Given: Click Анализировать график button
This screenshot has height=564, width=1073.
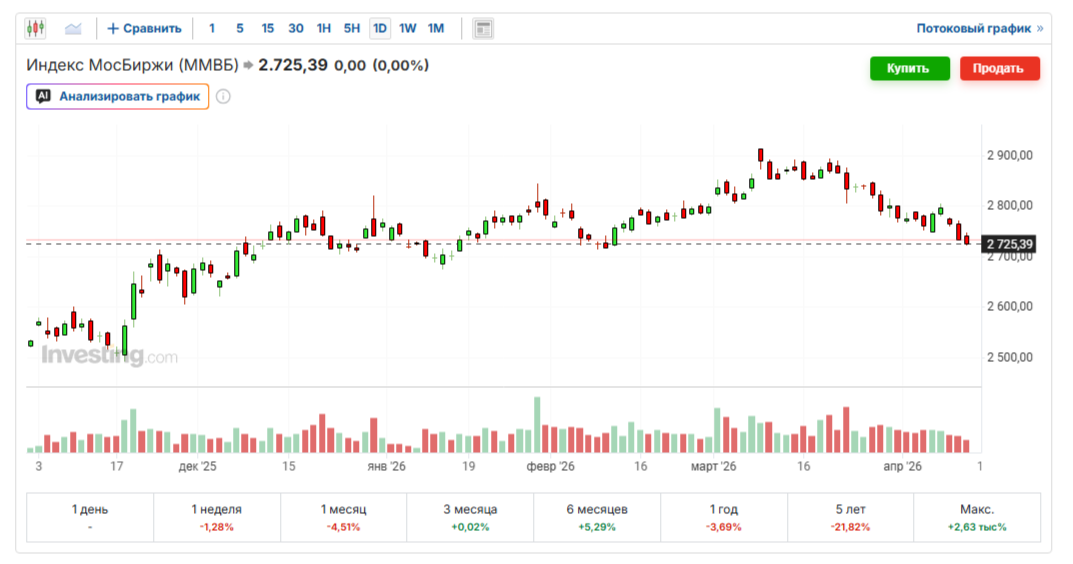Looking at the screenshot, I should tap(118, 97).
